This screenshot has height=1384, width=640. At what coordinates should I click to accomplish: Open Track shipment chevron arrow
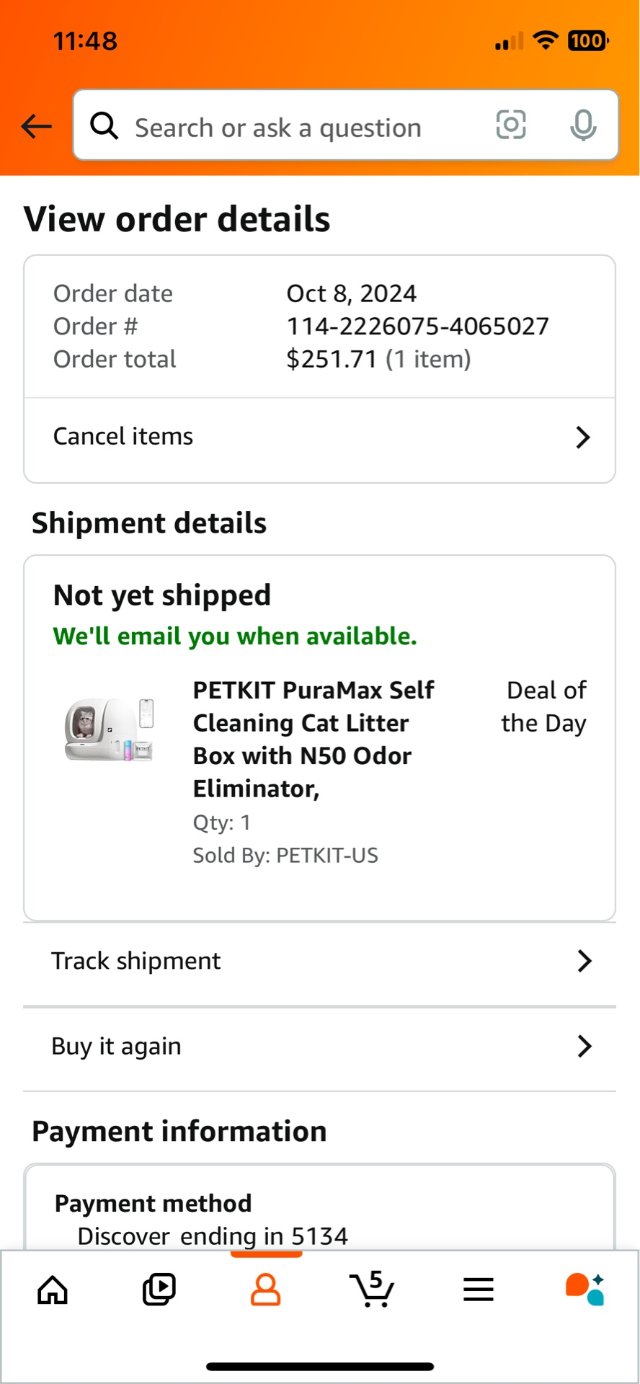tap(584, 961)
